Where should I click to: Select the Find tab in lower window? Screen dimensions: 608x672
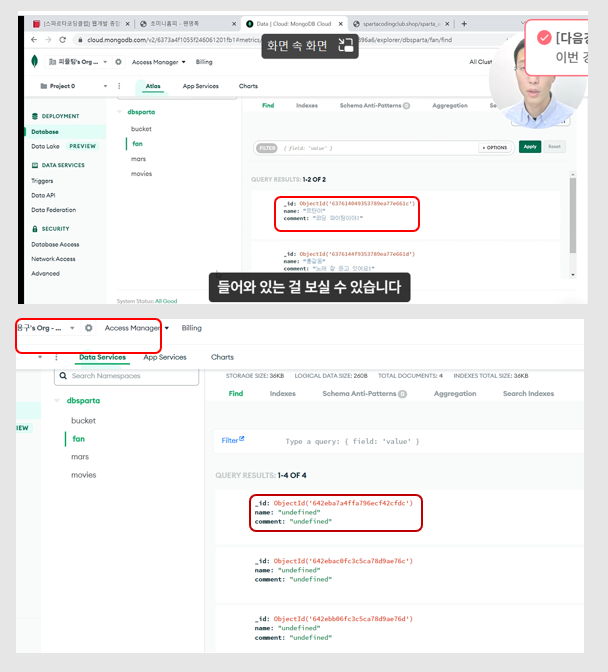coord(236,393)
